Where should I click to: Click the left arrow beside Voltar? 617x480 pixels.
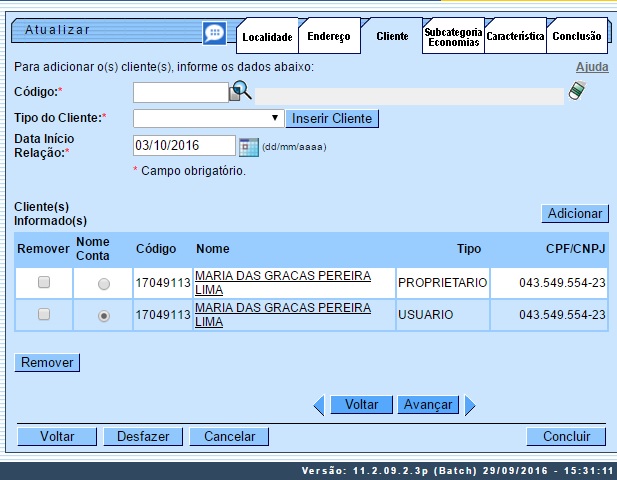tap(320, 405)
